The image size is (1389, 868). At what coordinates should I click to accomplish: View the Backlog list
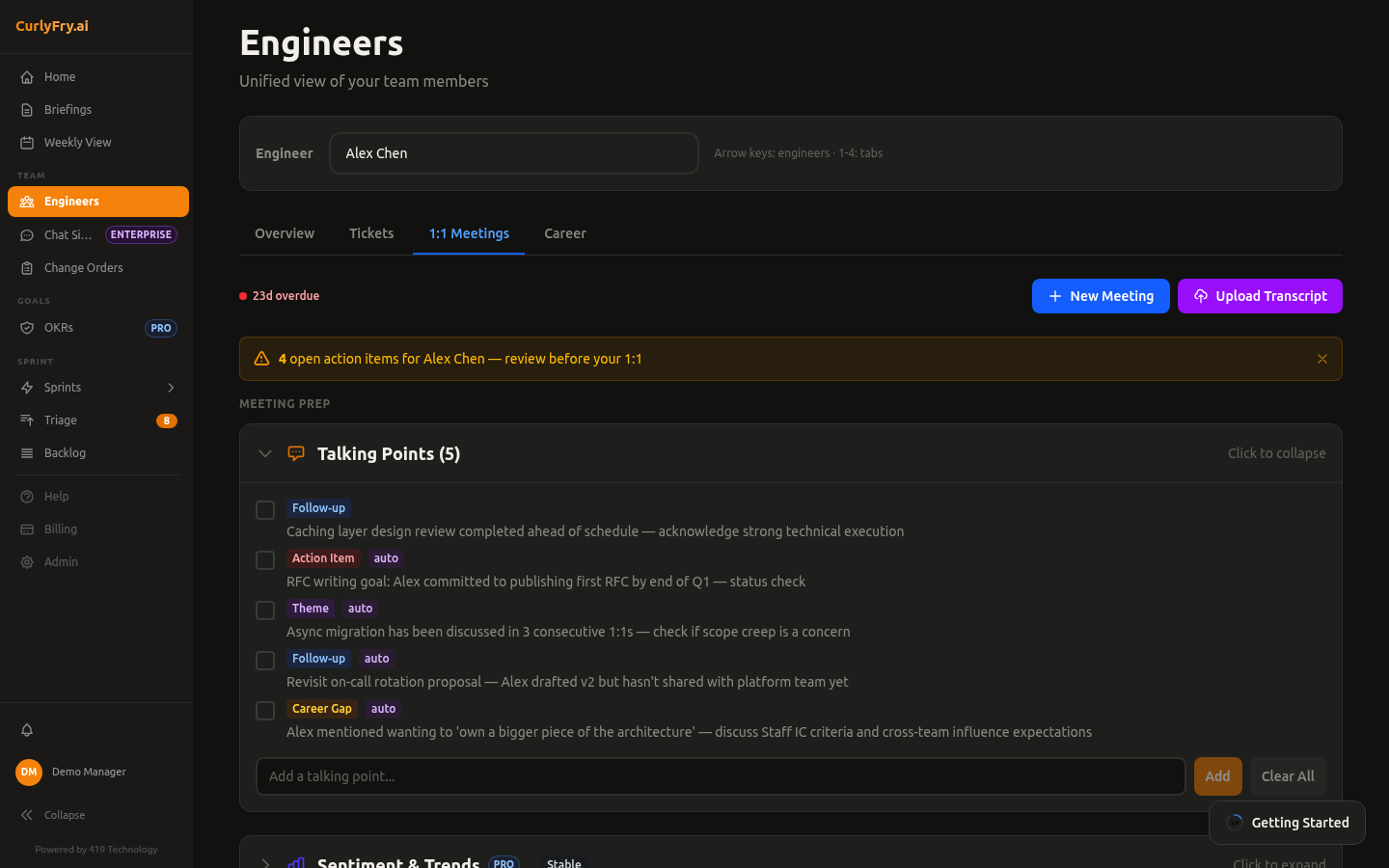[x=65, y=452]
